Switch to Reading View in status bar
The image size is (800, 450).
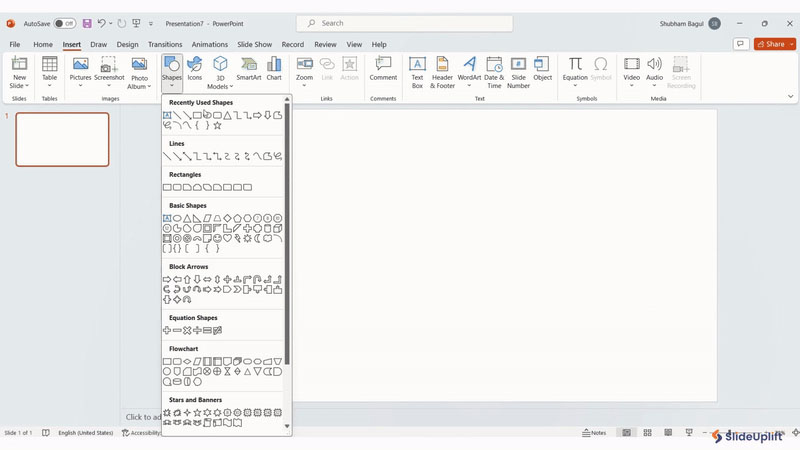pos(668,433)
